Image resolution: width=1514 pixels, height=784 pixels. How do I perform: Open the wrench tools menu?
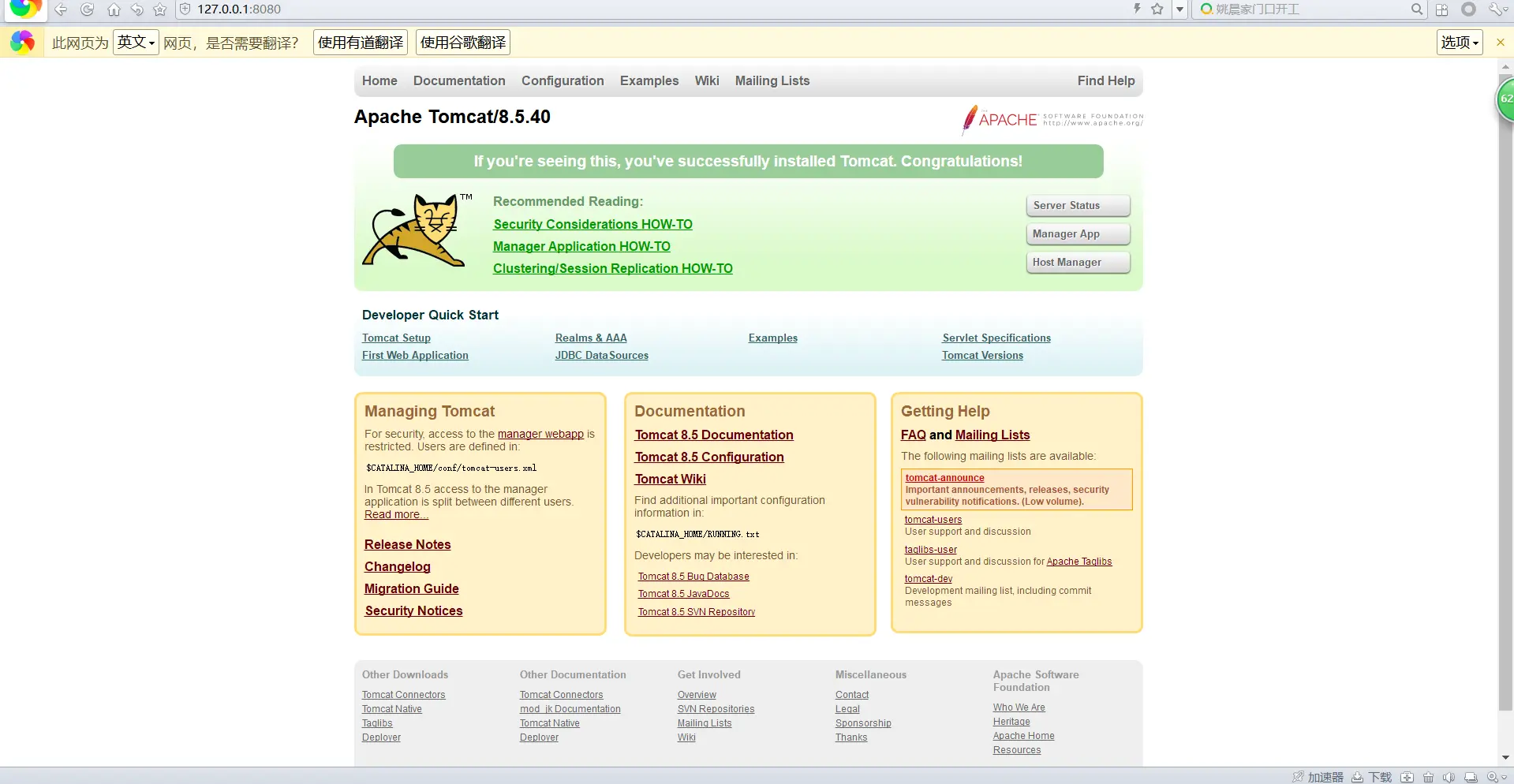pos(1497,9)
